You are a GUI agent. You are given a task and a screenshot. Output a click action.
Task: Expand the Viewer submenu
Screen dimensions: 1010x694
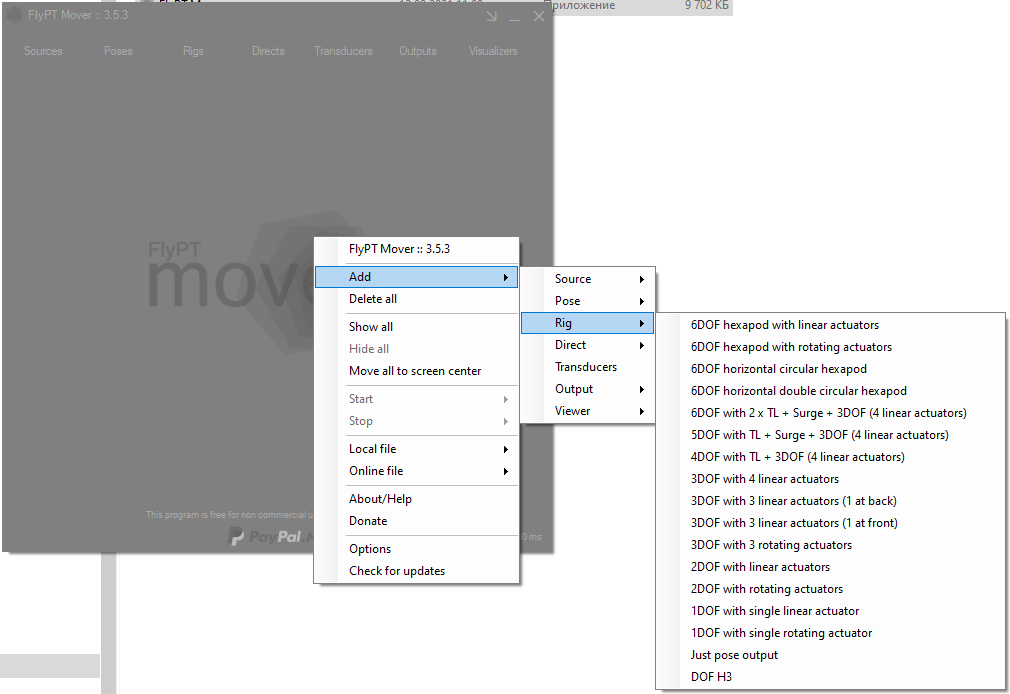click(x=587, y=411)
